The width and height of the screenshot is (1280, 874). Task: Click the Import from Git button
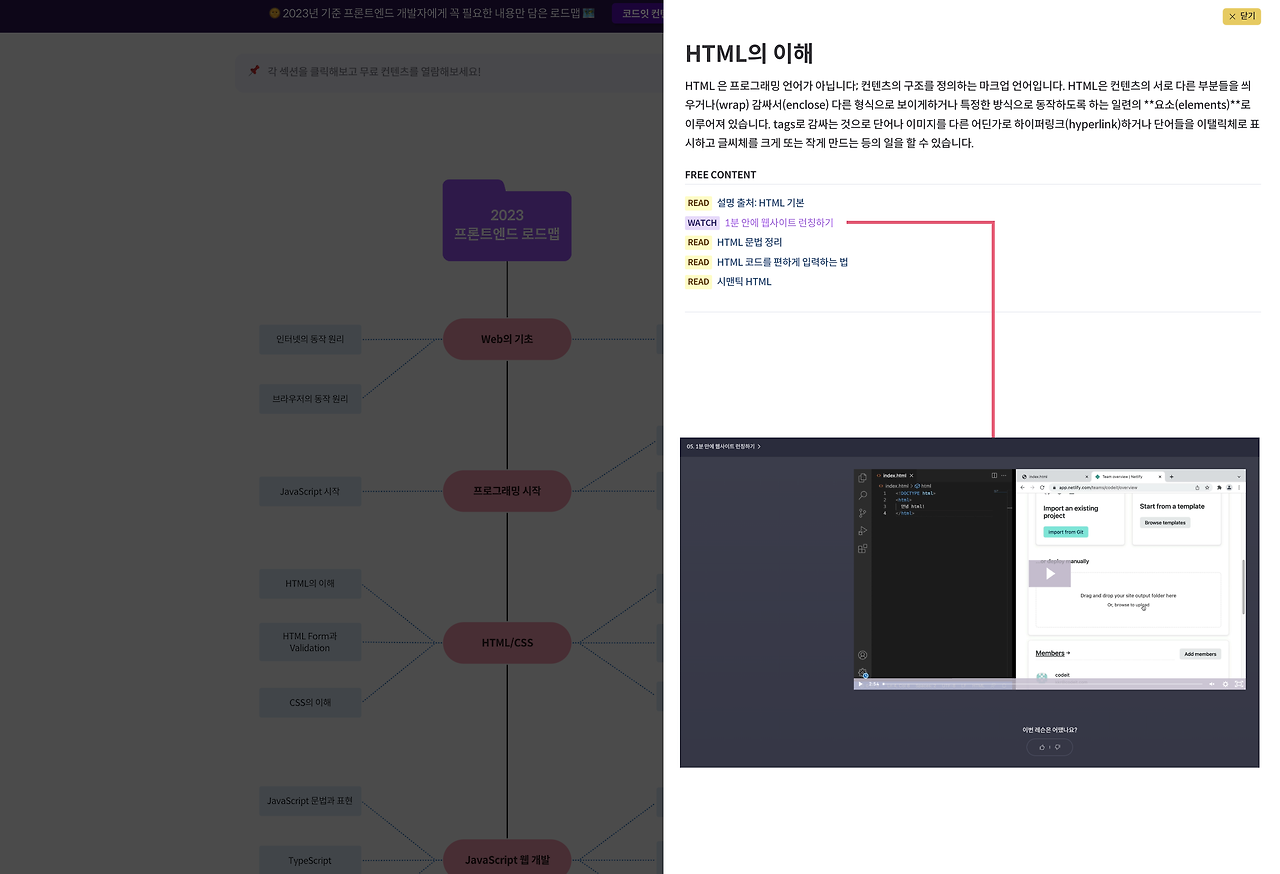(x=1066, y=532)
